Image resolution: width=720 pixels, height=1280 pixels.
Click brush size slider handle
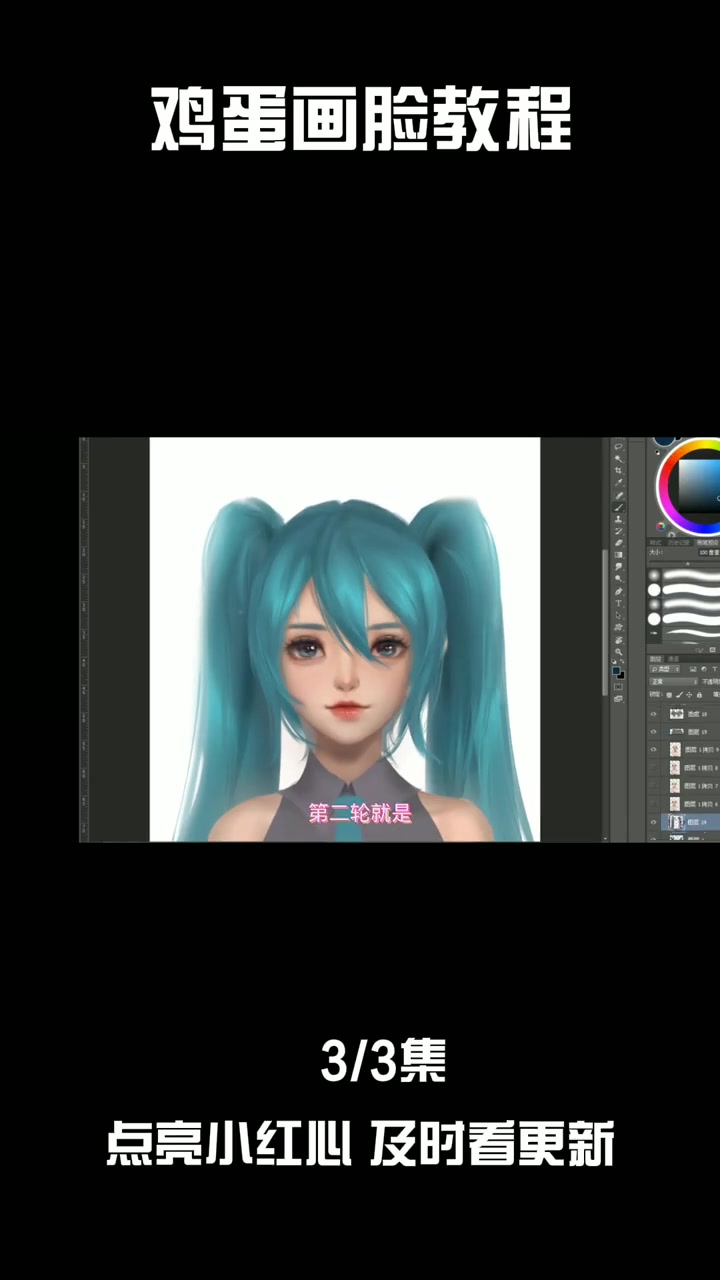click(688, 564)
